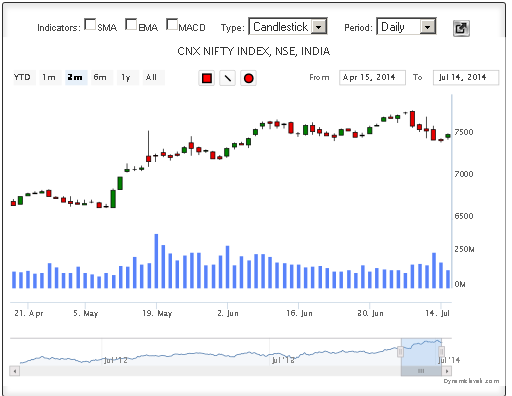Select the red circle drawing tool
Image resolution: width=512 pixels, height=396 pixels.
(248, 78)
